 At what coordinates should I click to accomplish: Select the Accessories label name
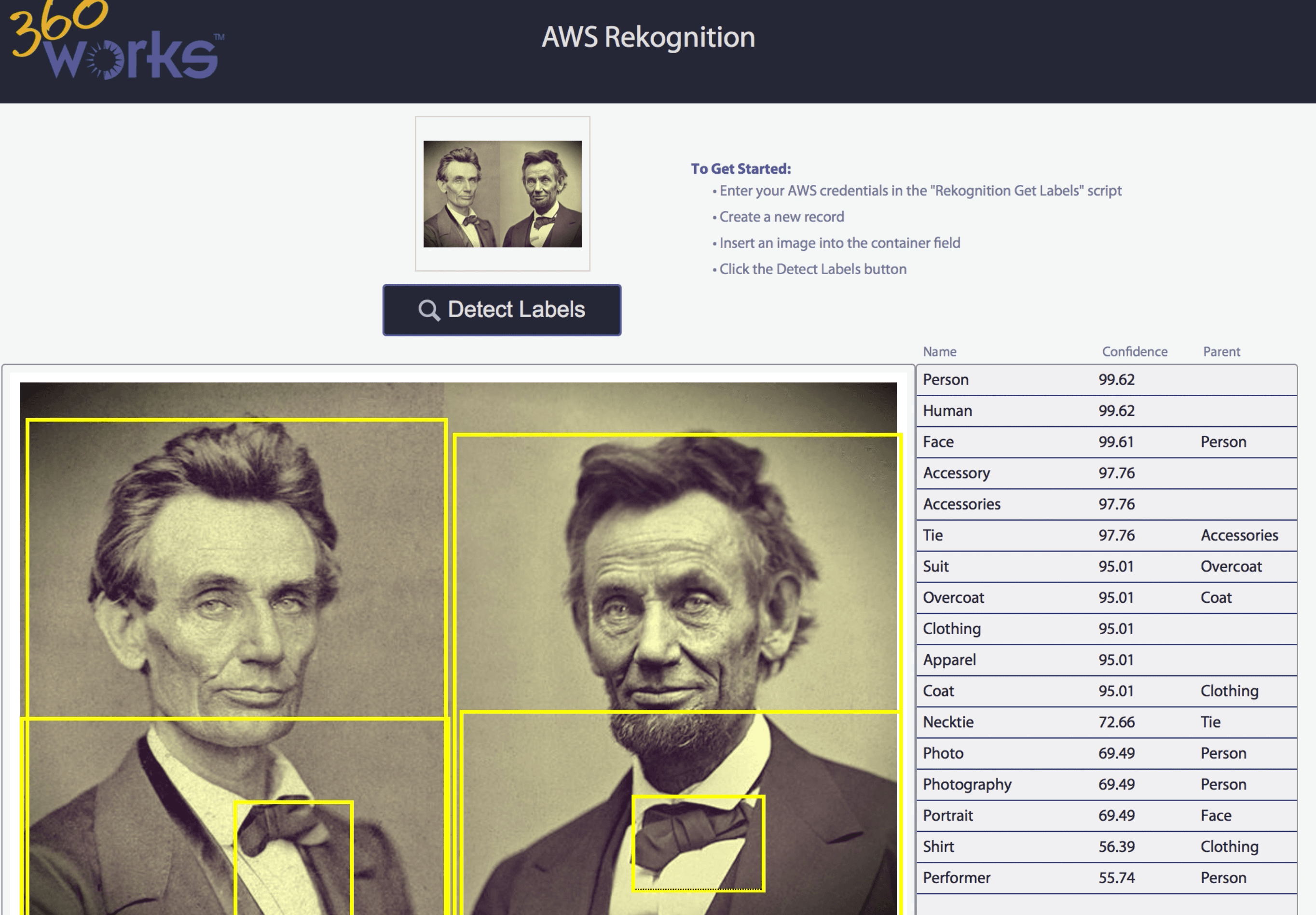coord(961,504)
